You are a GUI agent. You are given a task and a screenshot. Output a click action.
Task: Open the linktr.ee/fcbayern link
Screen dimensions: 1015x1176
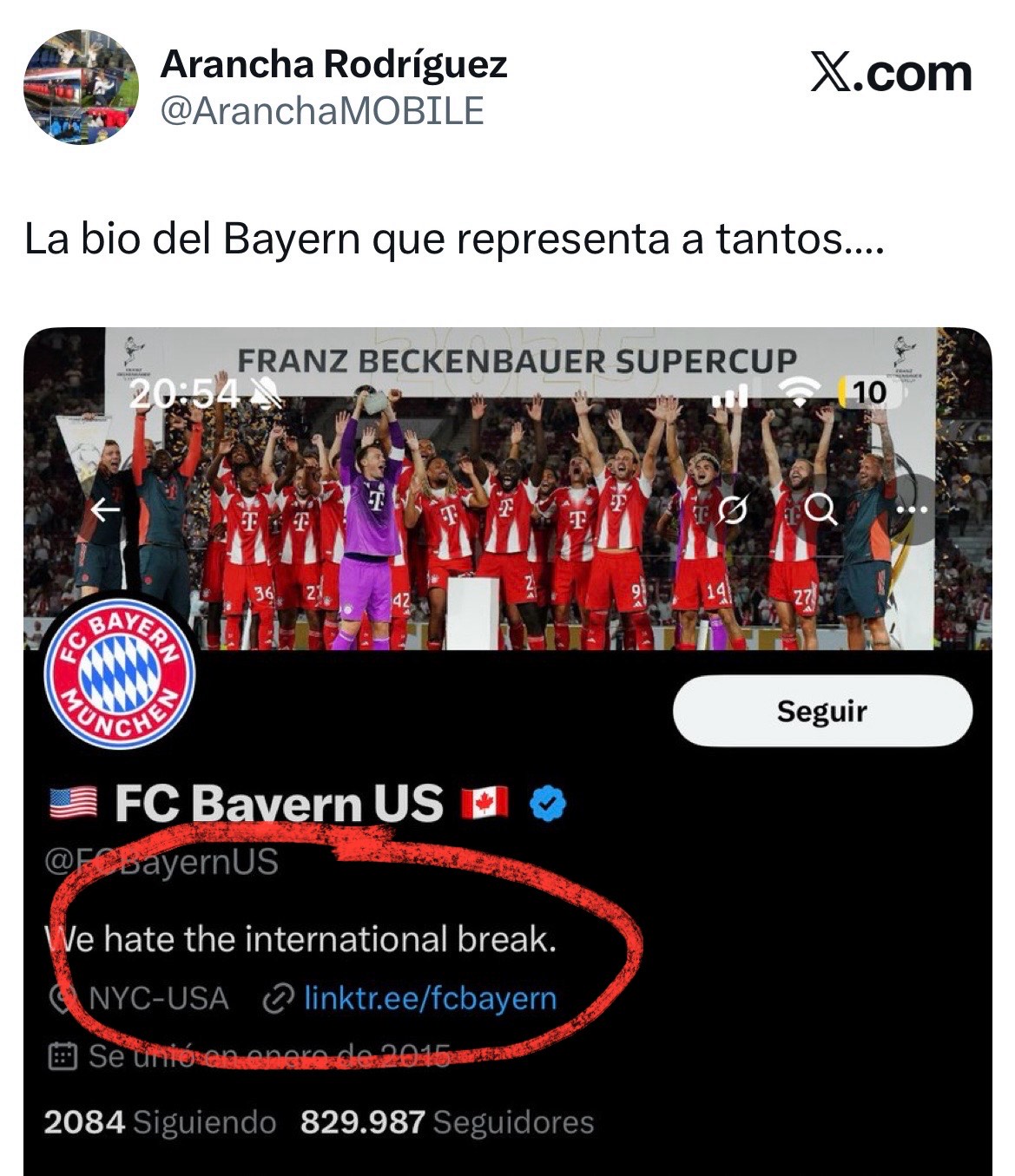[x=430, y=998]
